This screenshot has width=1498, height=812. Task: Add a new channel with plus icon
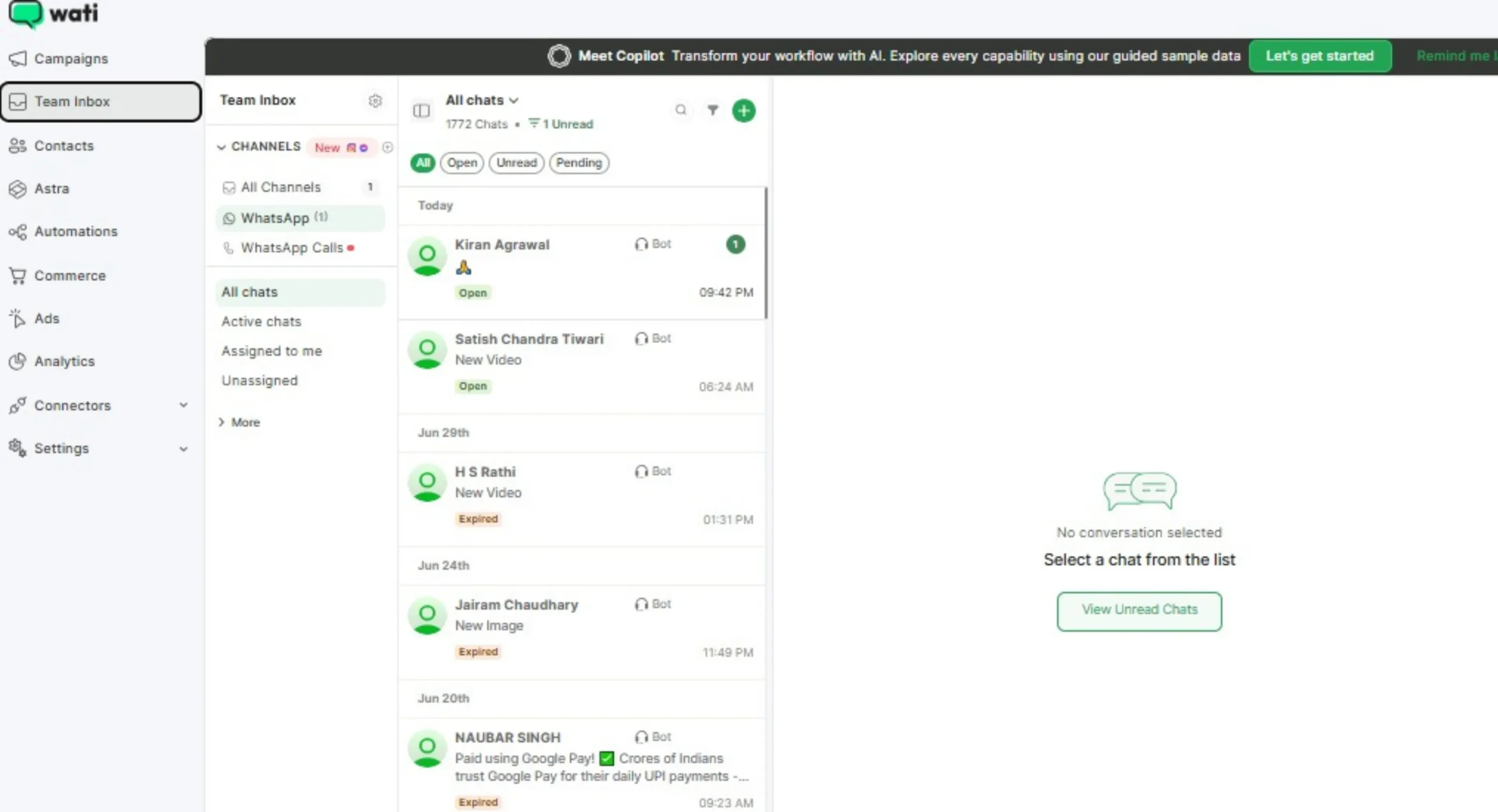[x=387, y=147]
